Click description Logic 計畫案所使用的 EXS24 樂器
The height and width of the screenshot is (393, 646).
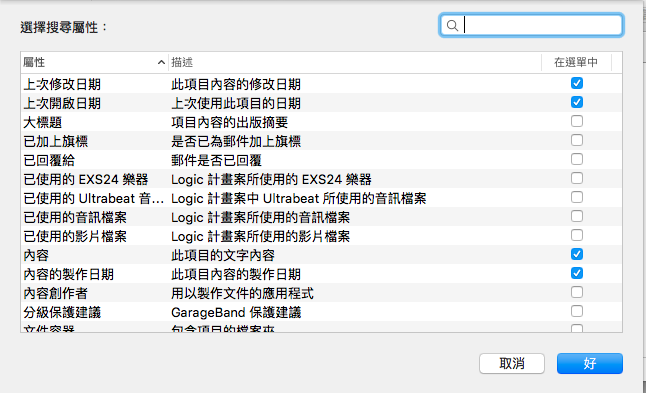pos(271,179)
